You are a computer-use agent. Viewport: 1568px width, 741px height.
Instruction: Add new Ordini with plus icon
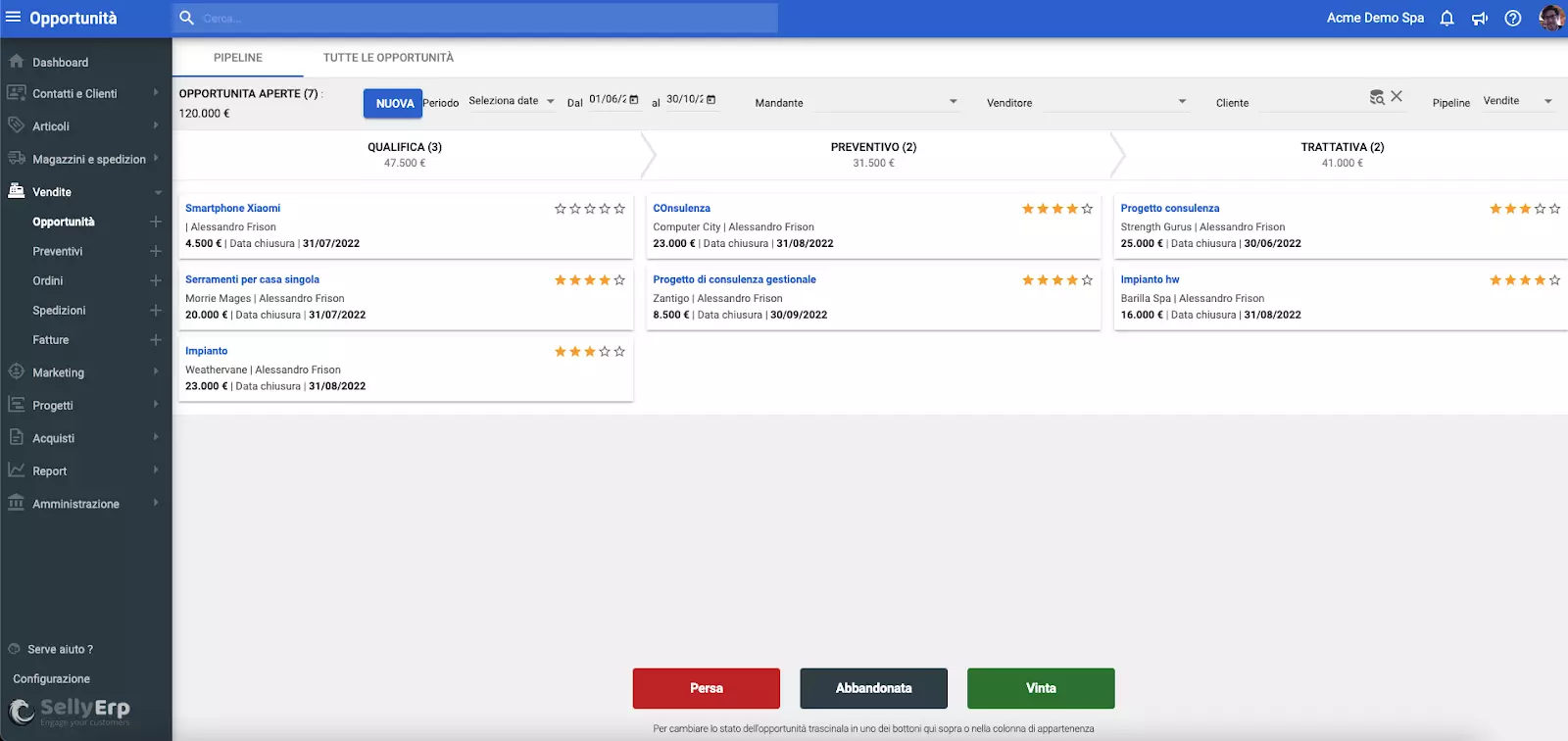tap(156, 280)
